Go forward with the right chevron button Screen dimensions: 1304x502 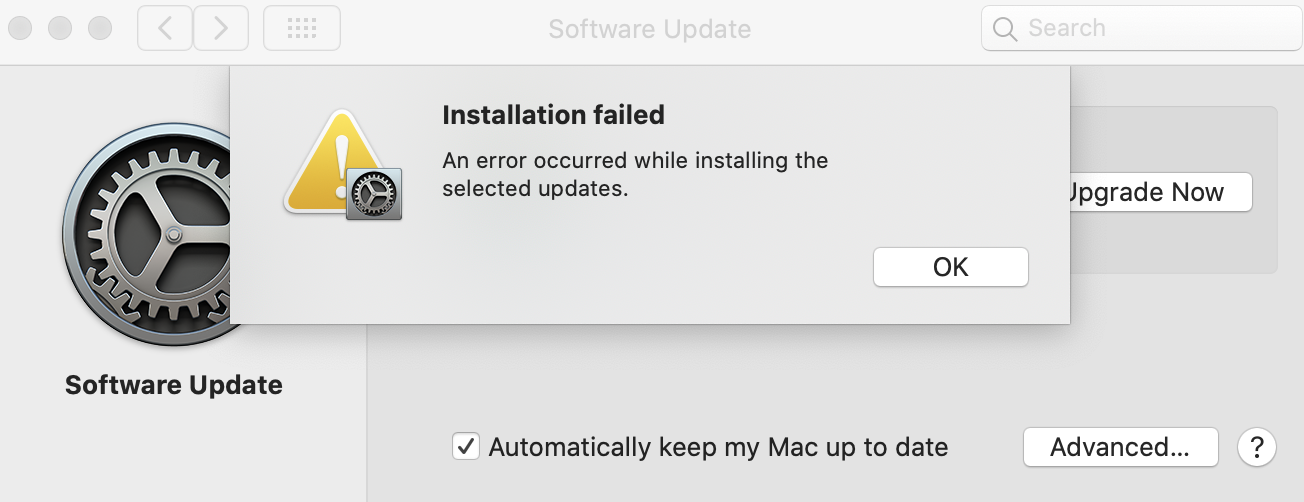[x=221, y=28]
